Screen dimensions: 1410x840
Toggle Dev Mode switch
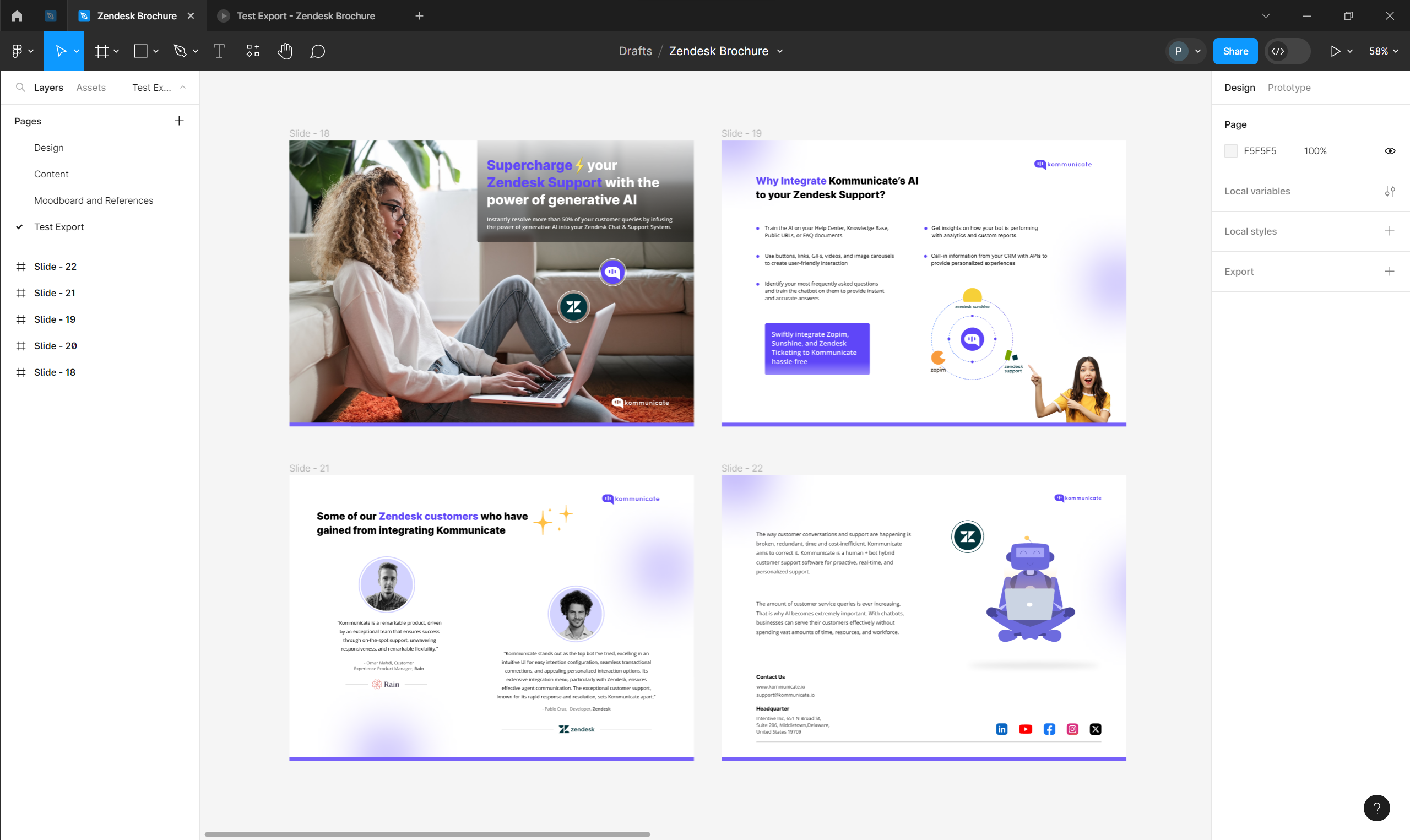point(1288,51)
